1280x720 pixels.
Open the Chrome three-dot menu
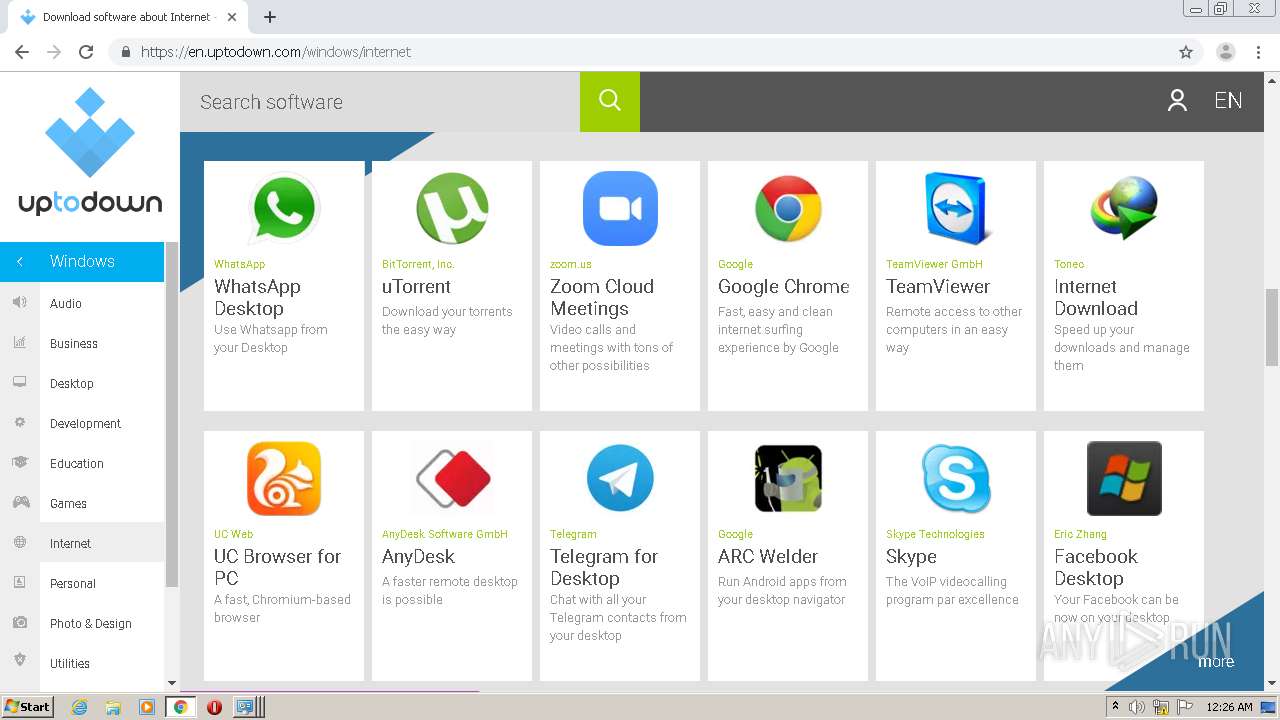tap(1260, 52)
